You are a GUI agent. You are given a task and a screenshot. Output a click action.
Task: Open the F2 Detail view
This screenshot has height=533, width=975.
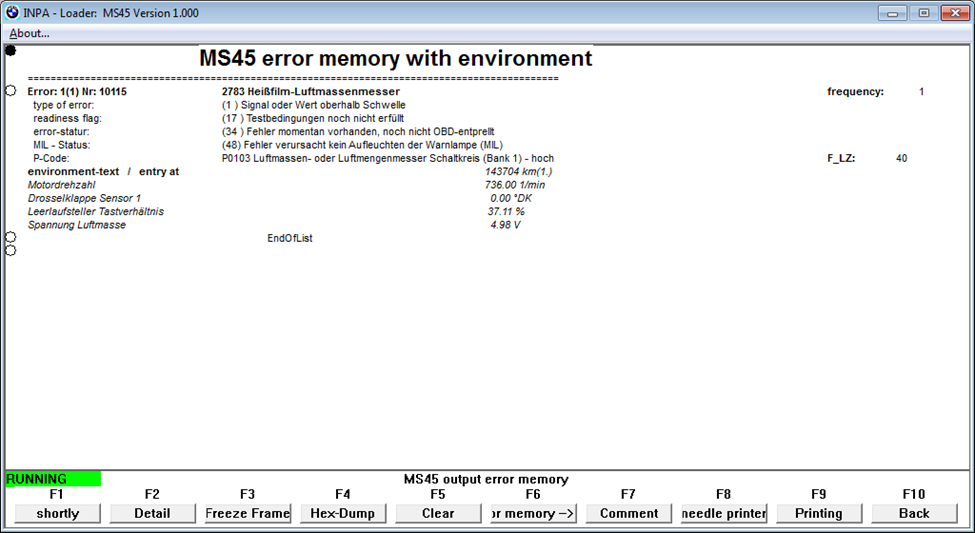coord(152,513)
